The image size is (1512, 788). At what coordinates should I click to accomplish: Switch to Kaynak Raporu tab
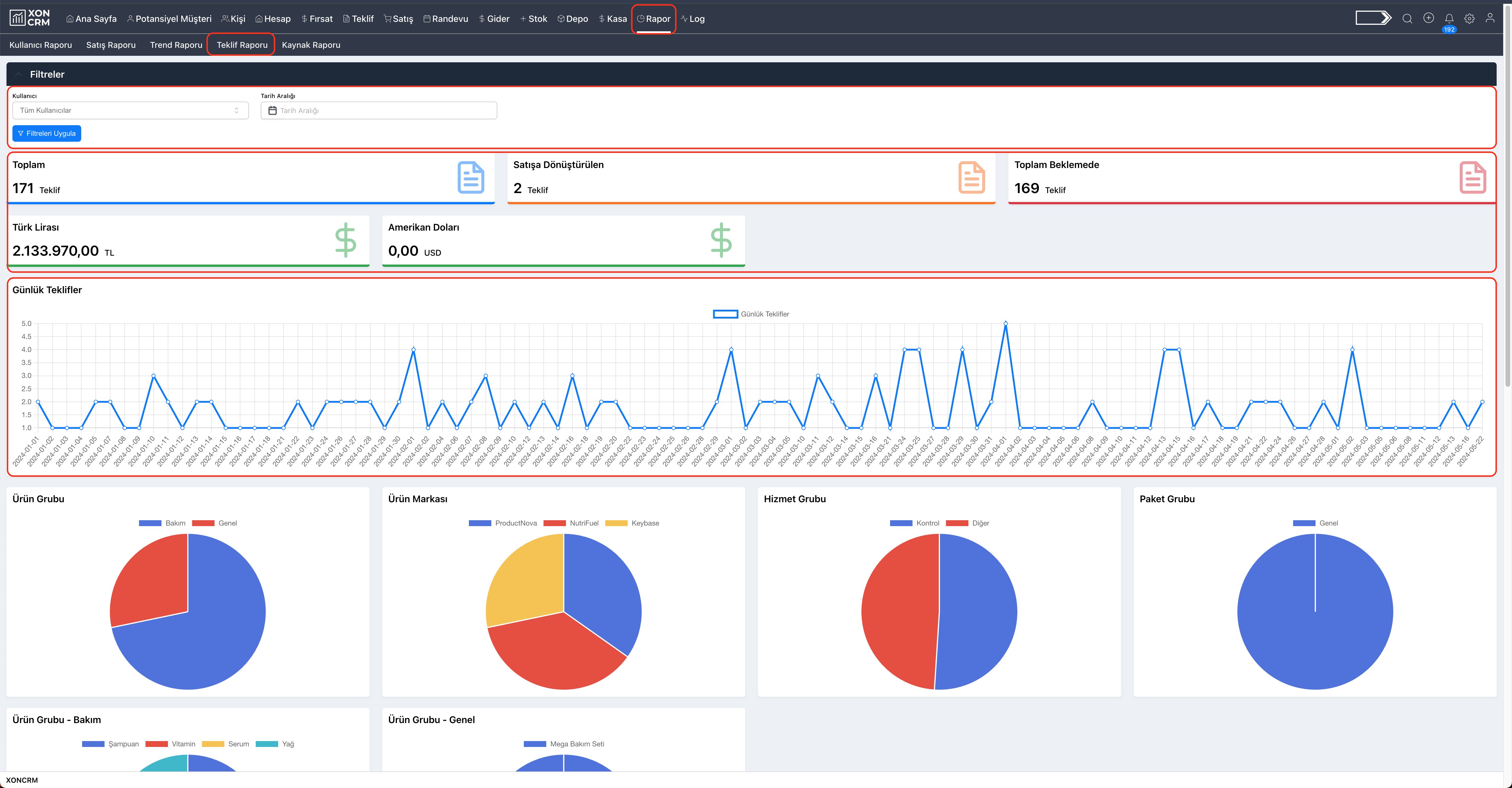(311, 45)
